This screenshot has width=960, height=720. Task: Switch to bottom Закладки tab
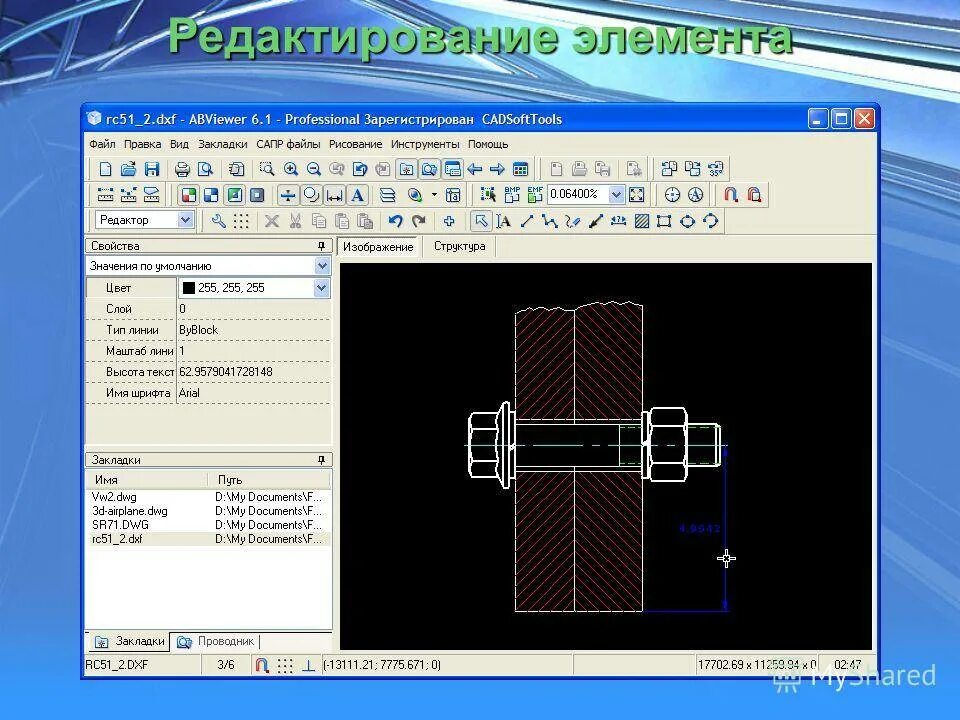tap(130, 642)
